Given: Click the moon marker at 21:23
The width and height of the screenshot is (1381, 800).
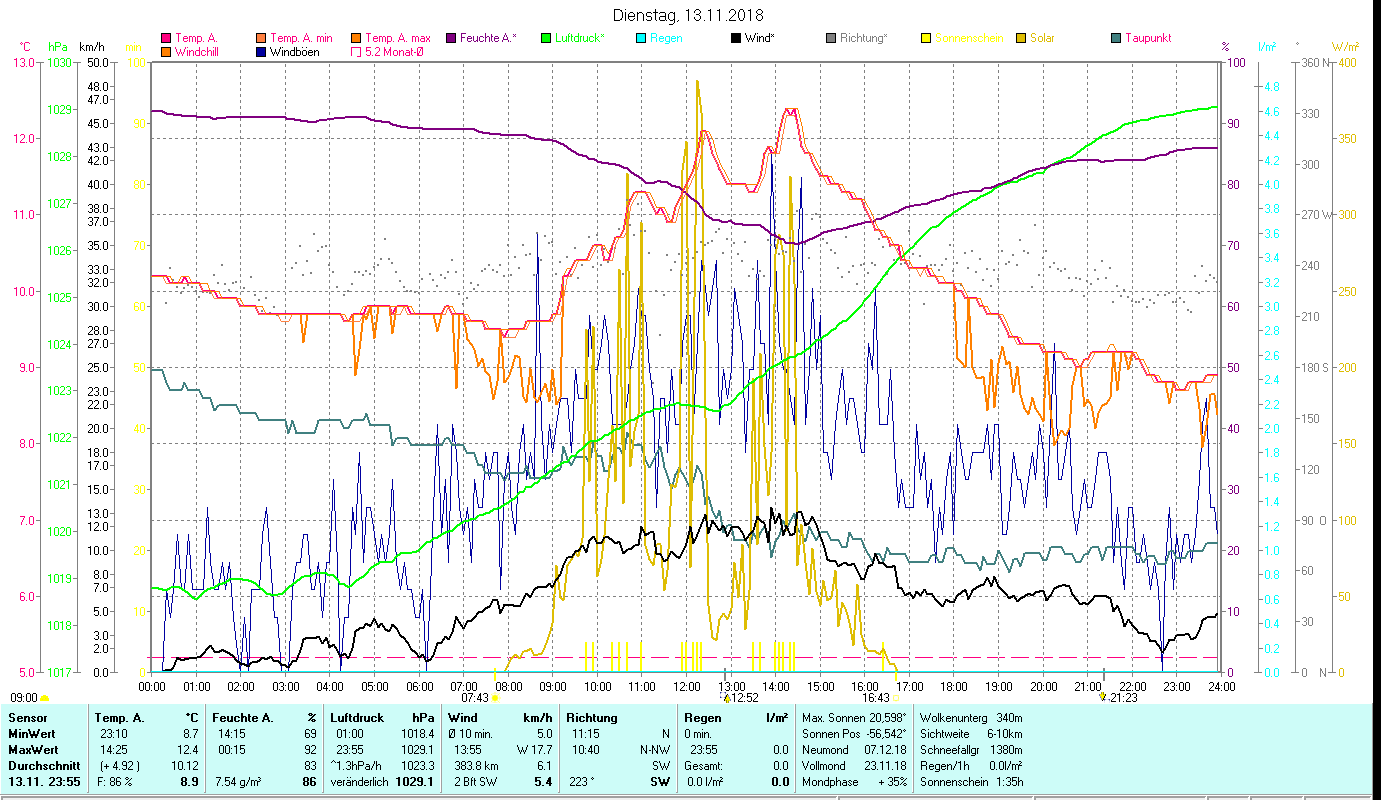Looking at the screenshot, I should [x=1103, y=697].
